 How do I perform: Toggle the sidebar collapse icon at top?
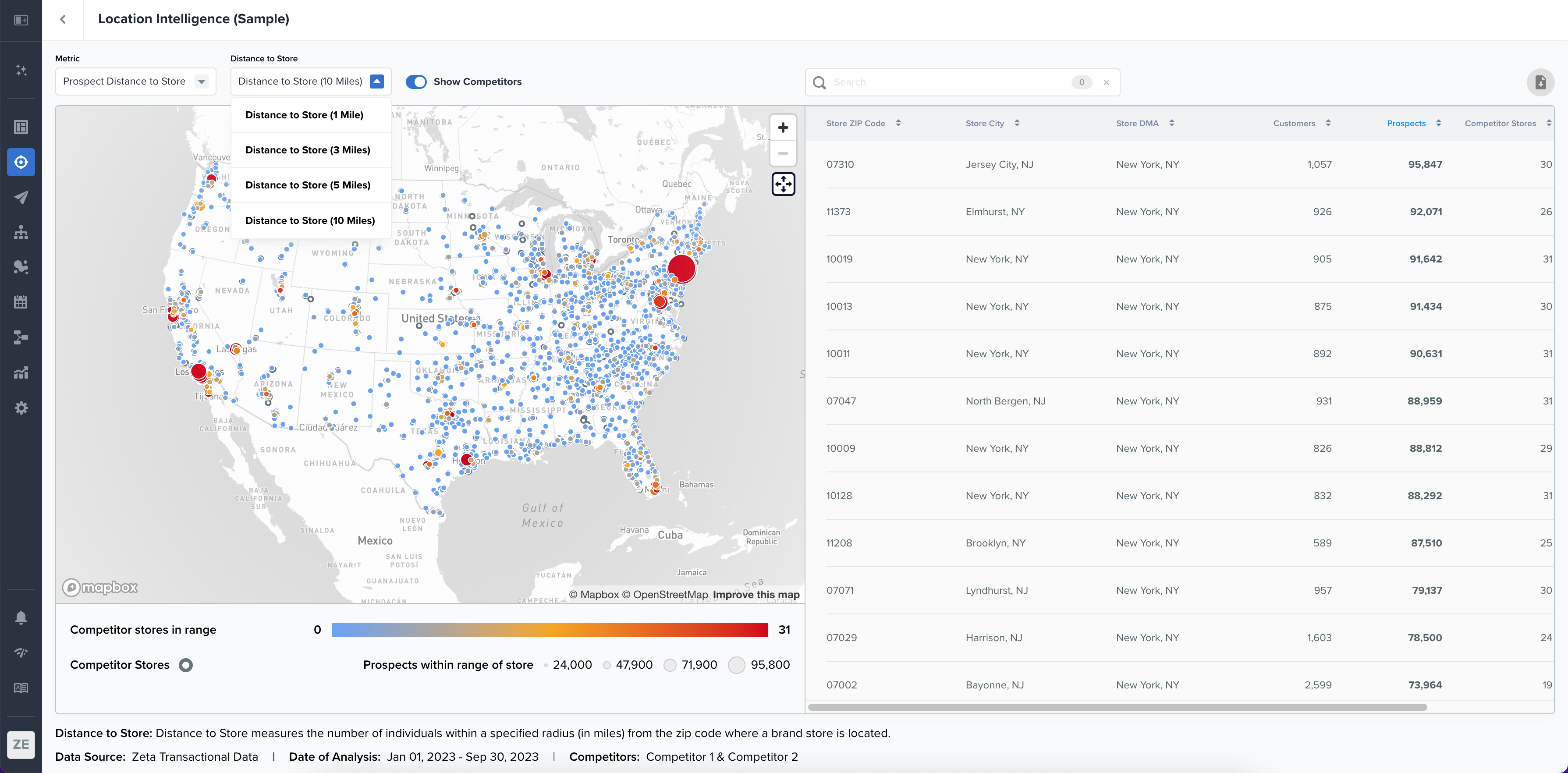21,20
